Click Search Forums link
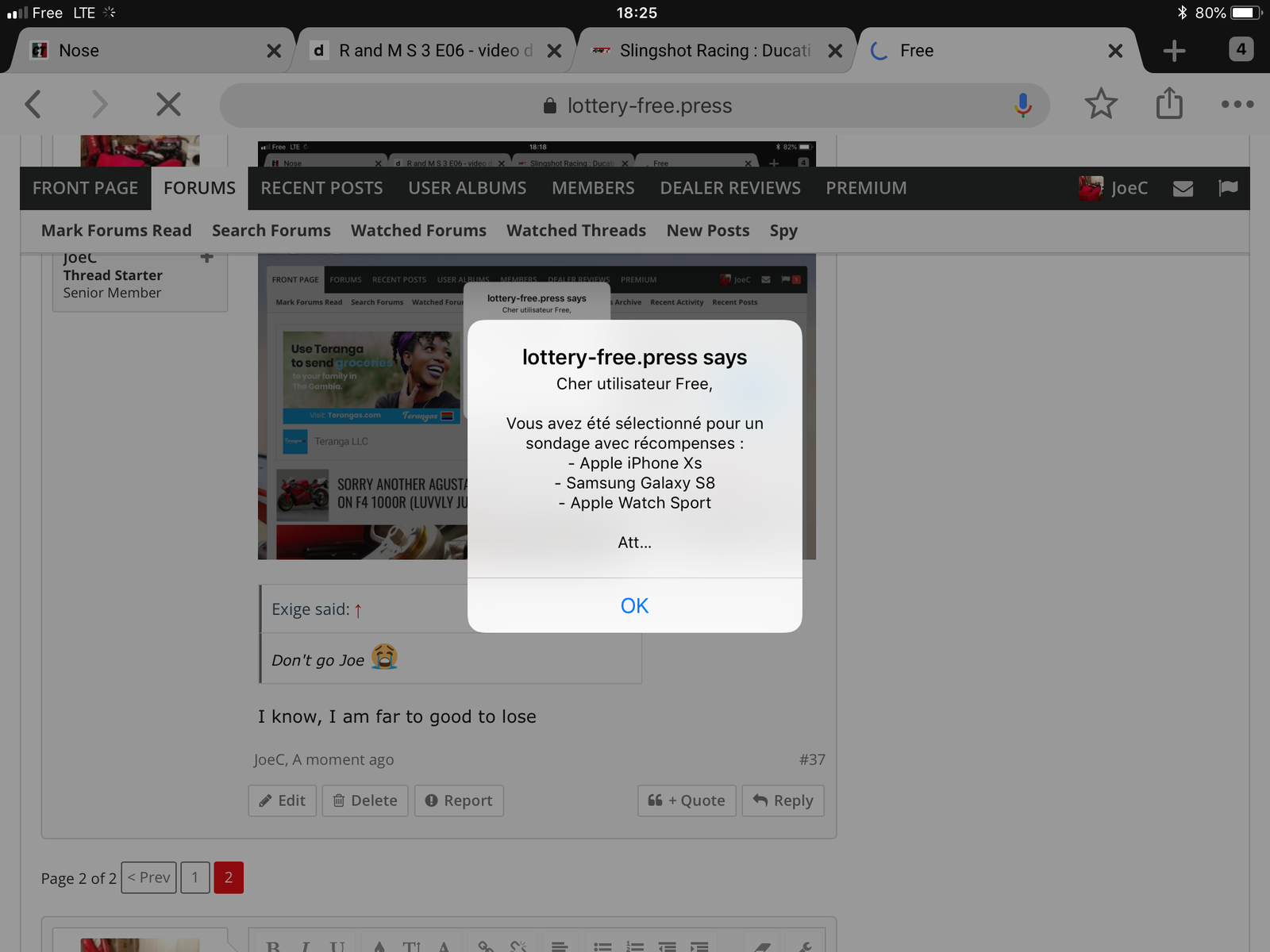This screenshot has width=1270, height=952. 271,230
